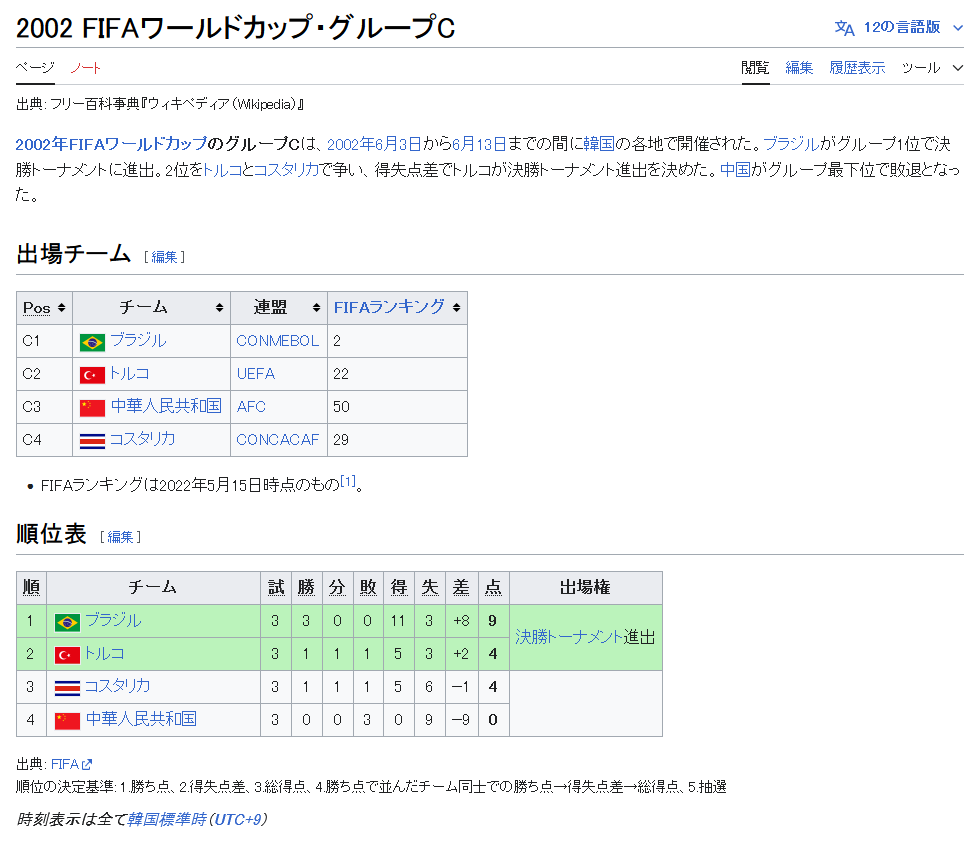The image size is (977, 843).
Task: Select the ページ tab
Action: [x=35, y=67]
